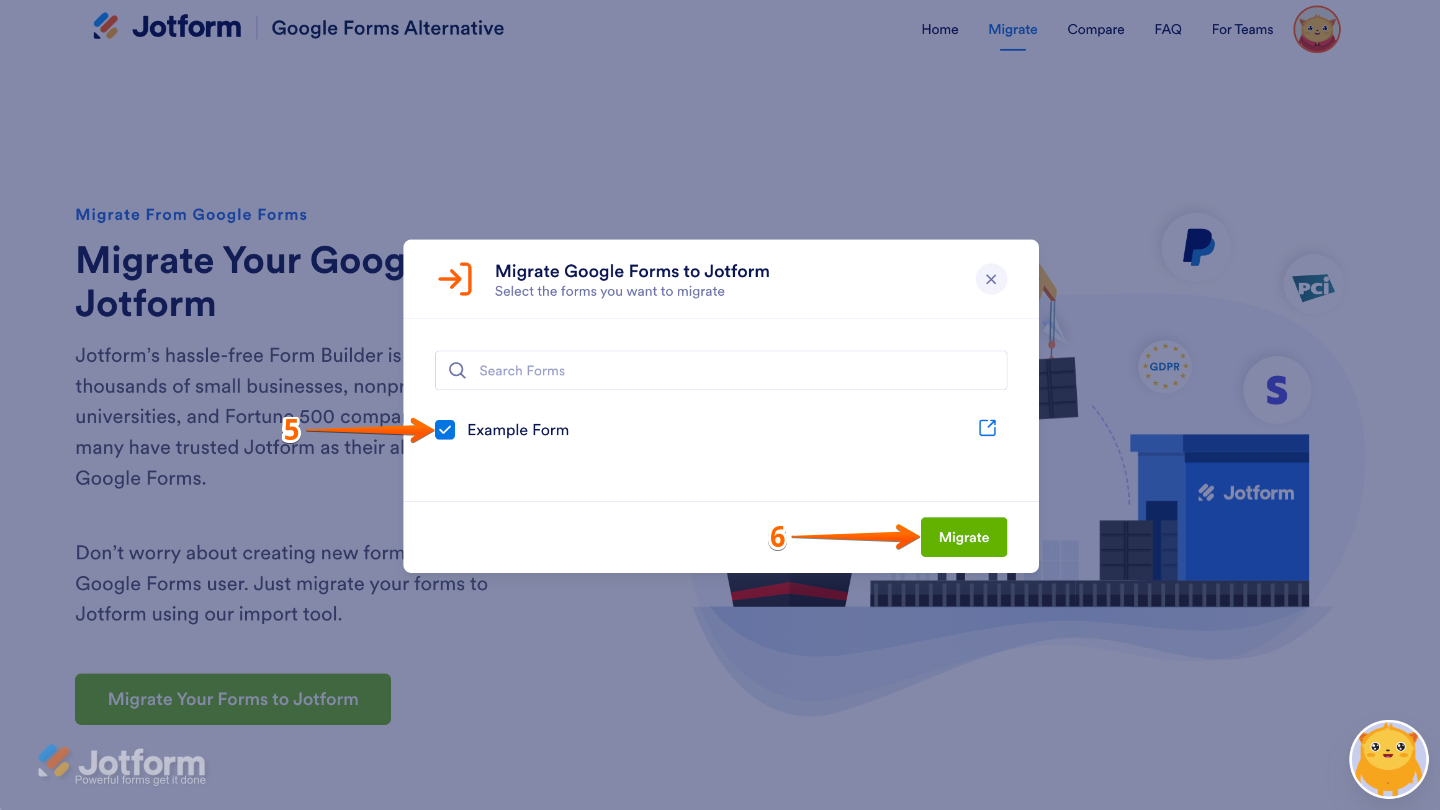
Task: Open Example Form in new tab icon
Action: click(x=987, y=428)
